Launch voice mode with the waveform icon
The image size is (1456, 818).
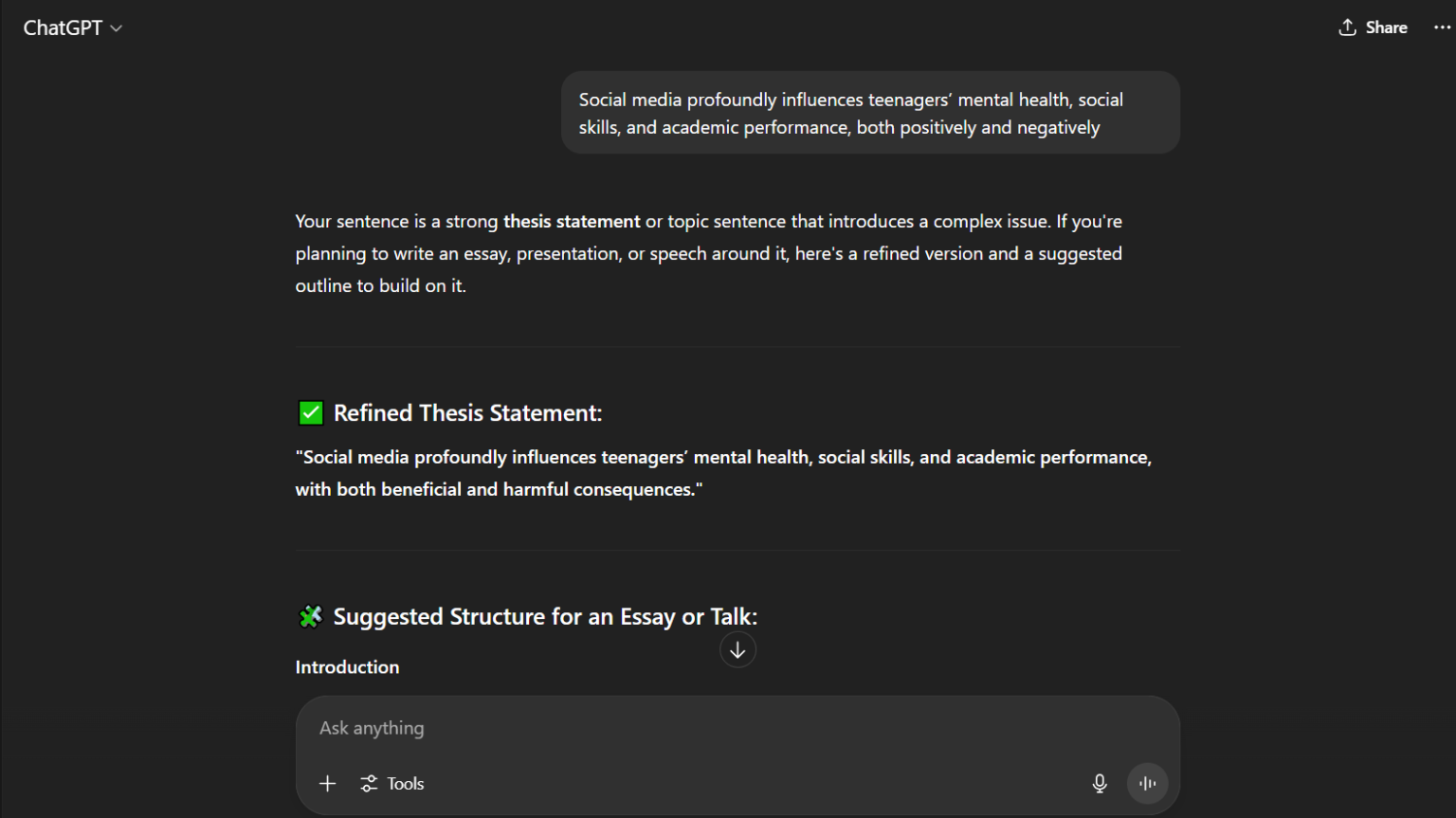(x=1147, y=784)
